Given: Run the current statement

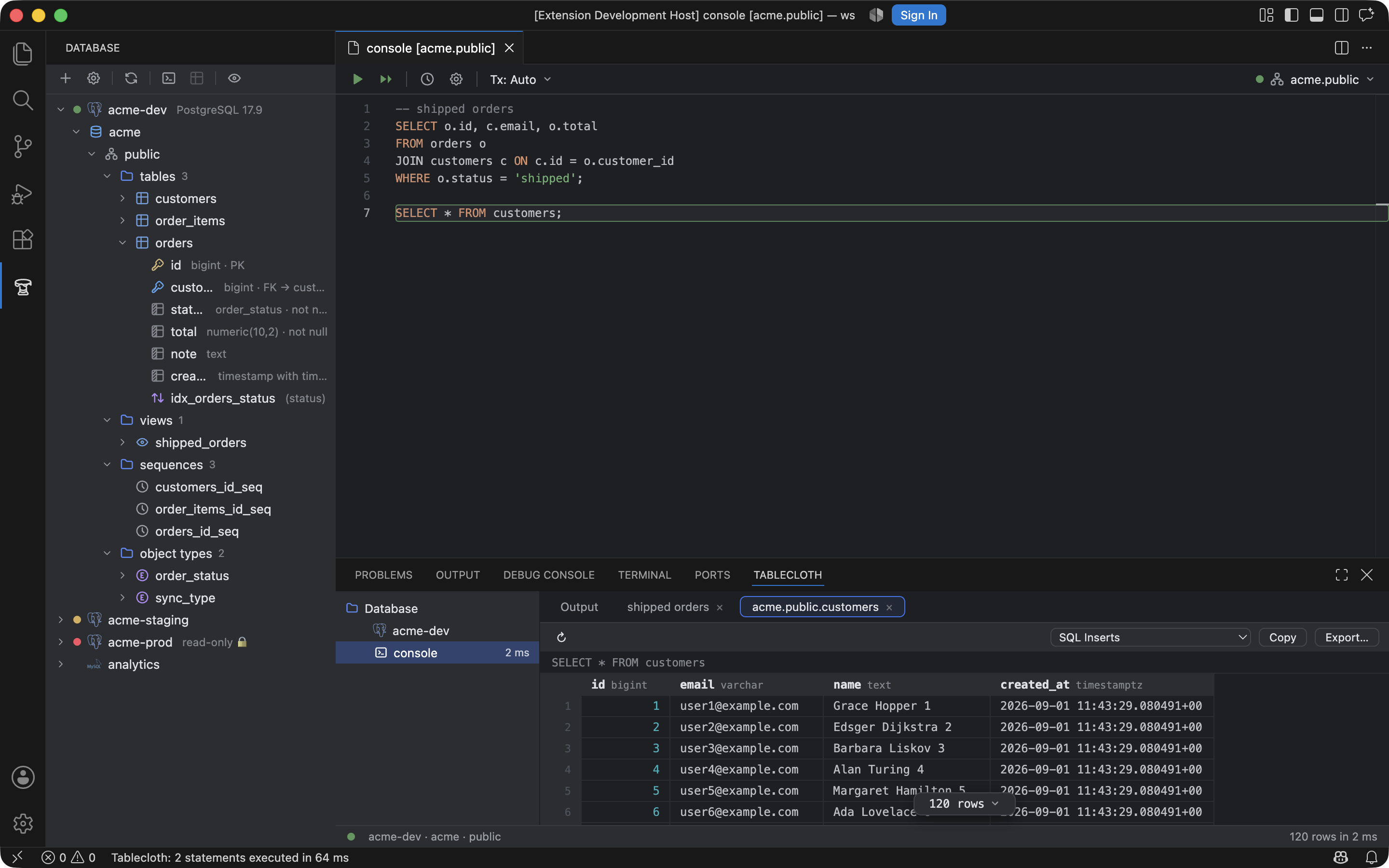Looking at the screenshot, I should click(x=357, y=79).
